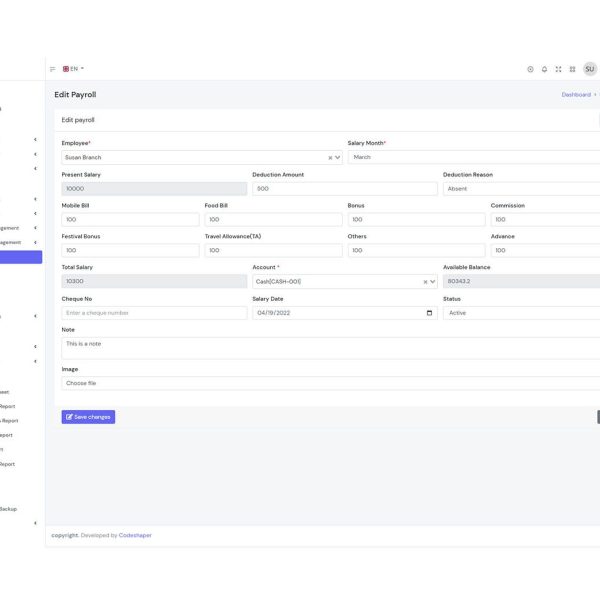
Task: Click the notification bell icon
Action: click(544, 69)
